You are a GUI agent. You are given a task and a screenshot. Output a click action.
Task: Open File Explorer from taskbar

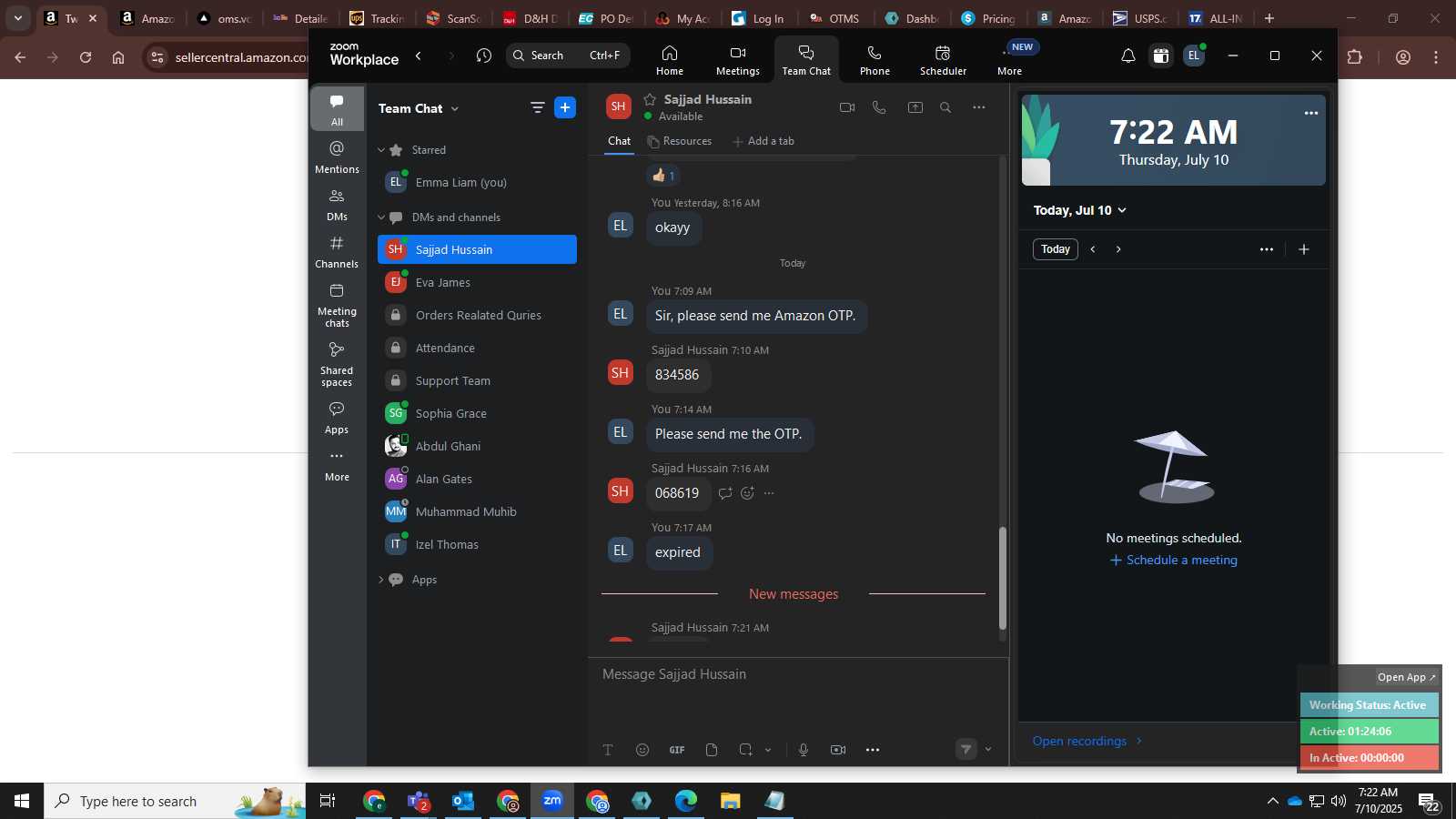click(731, 801)
